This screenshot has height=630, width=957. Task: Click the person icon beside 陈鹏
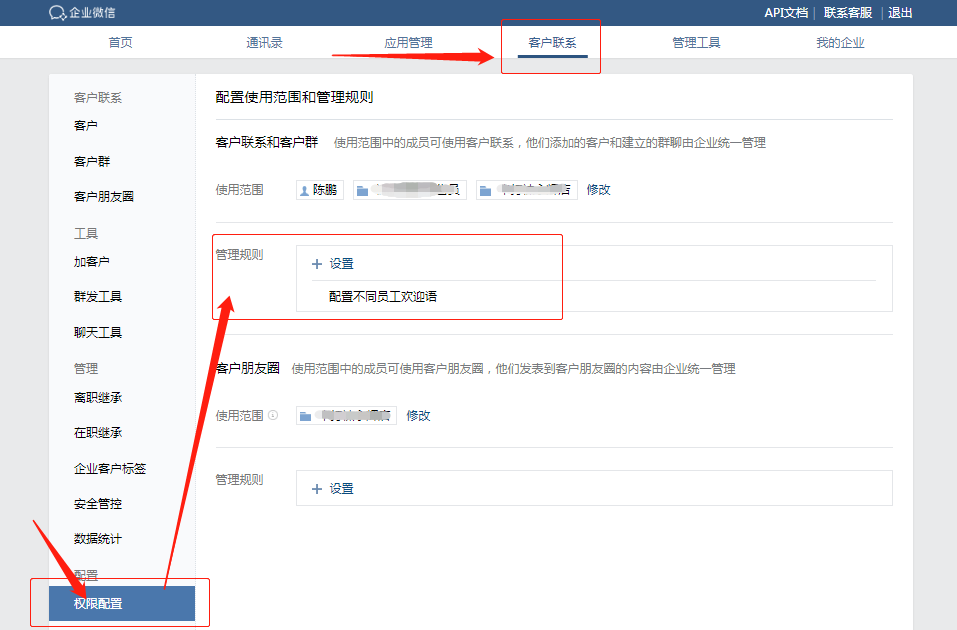tap(304, 191)
